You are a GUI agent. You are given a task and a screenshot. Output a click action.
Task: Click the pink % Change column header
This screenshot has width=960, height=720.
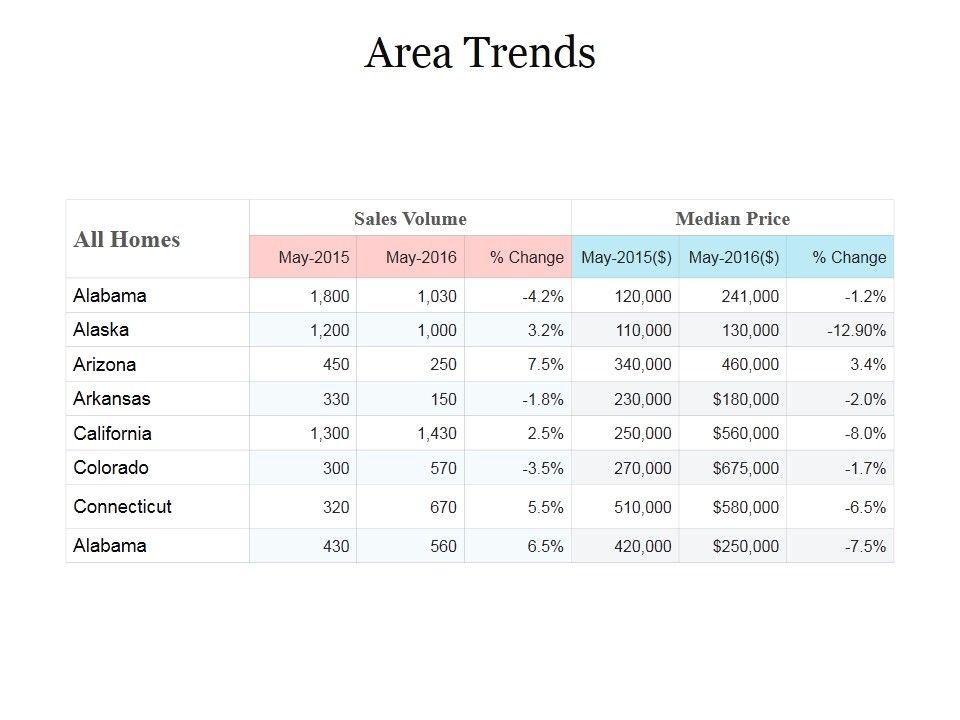pos(518,257)
